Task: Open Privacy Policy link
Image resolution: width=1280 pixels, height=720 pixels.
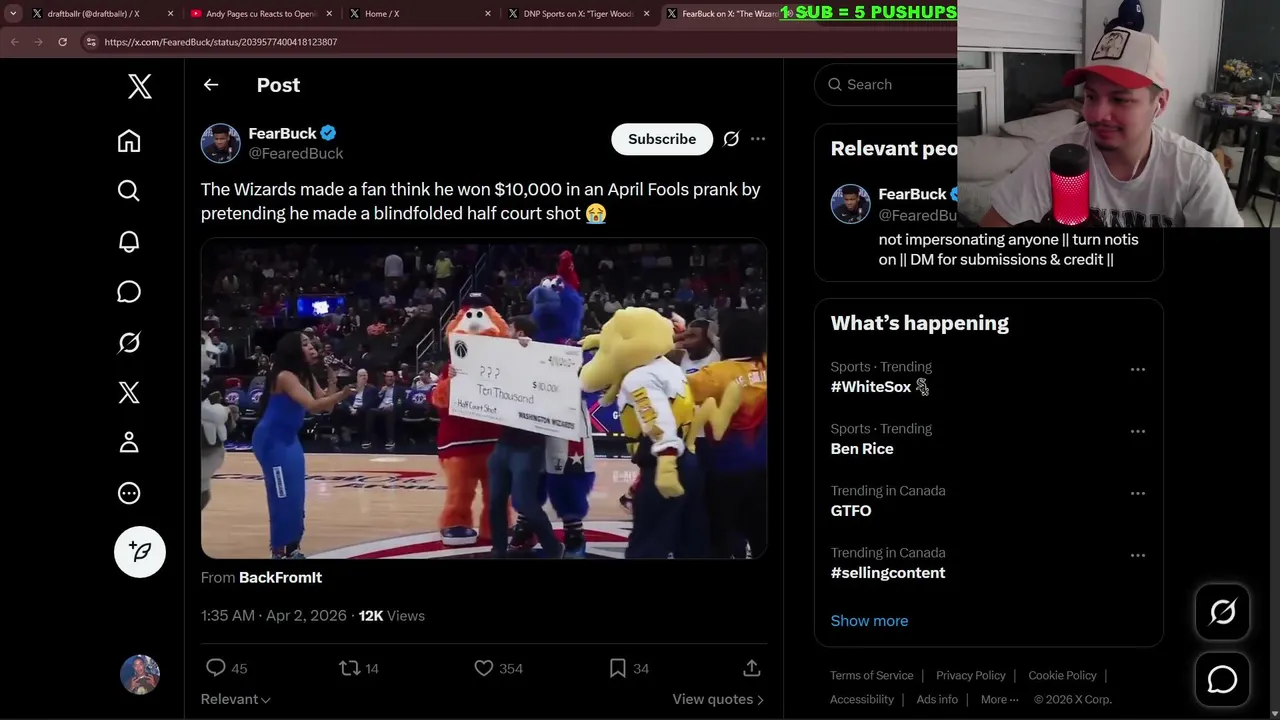Action: (x=971, y=676)
